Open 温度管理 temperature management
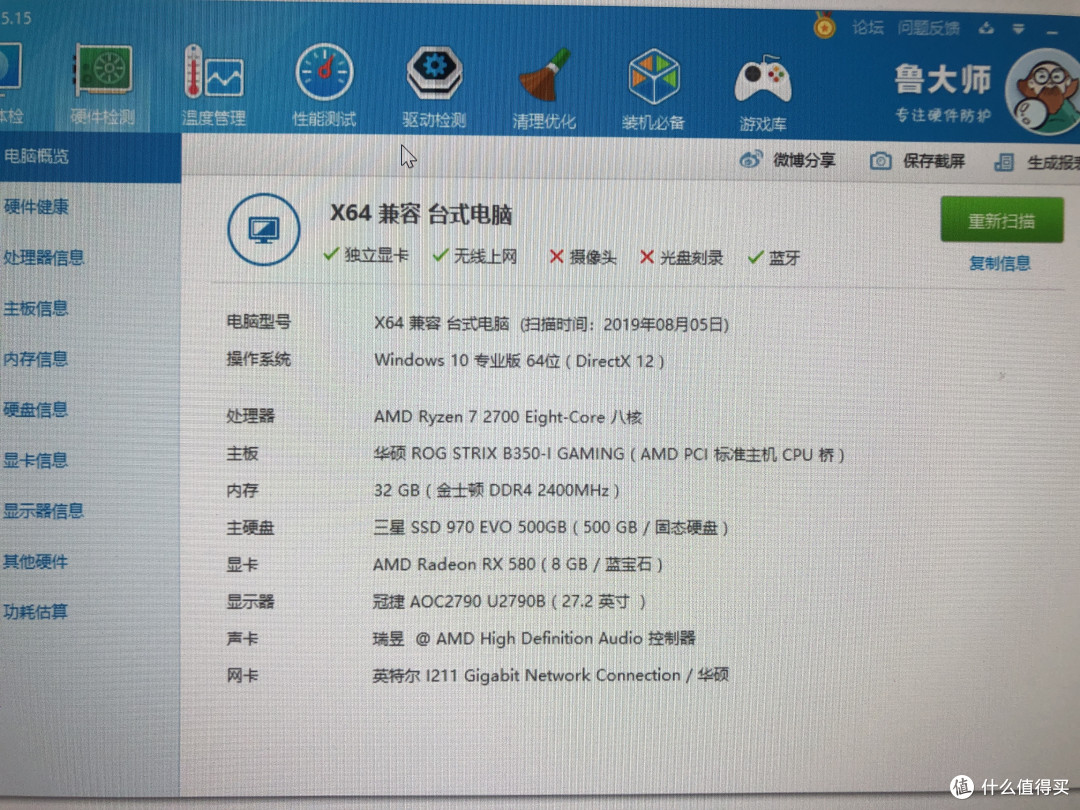This screenshot has height=810, width=1080. pos(214,85)
